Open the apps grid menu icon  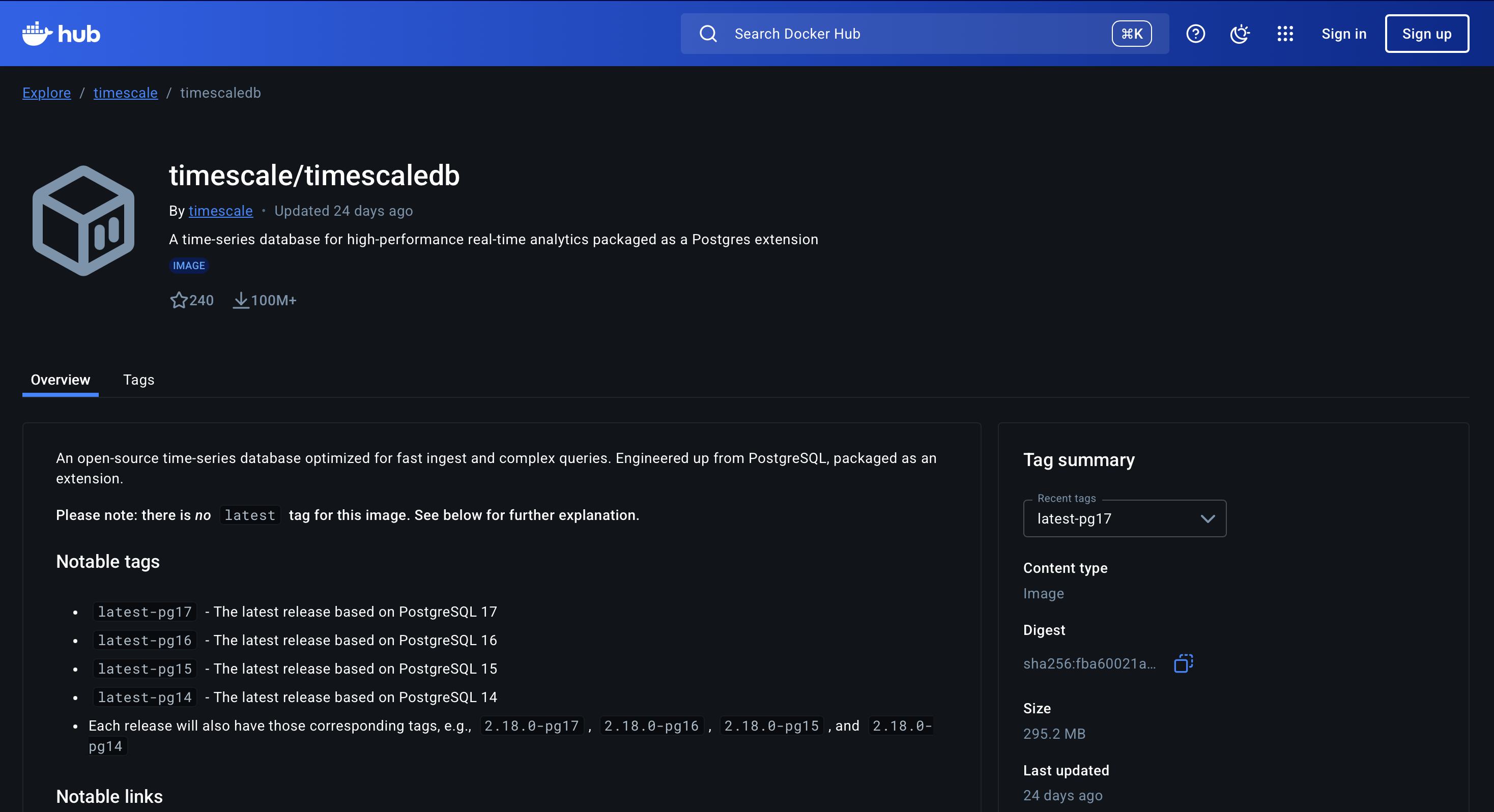point(1285,34)
